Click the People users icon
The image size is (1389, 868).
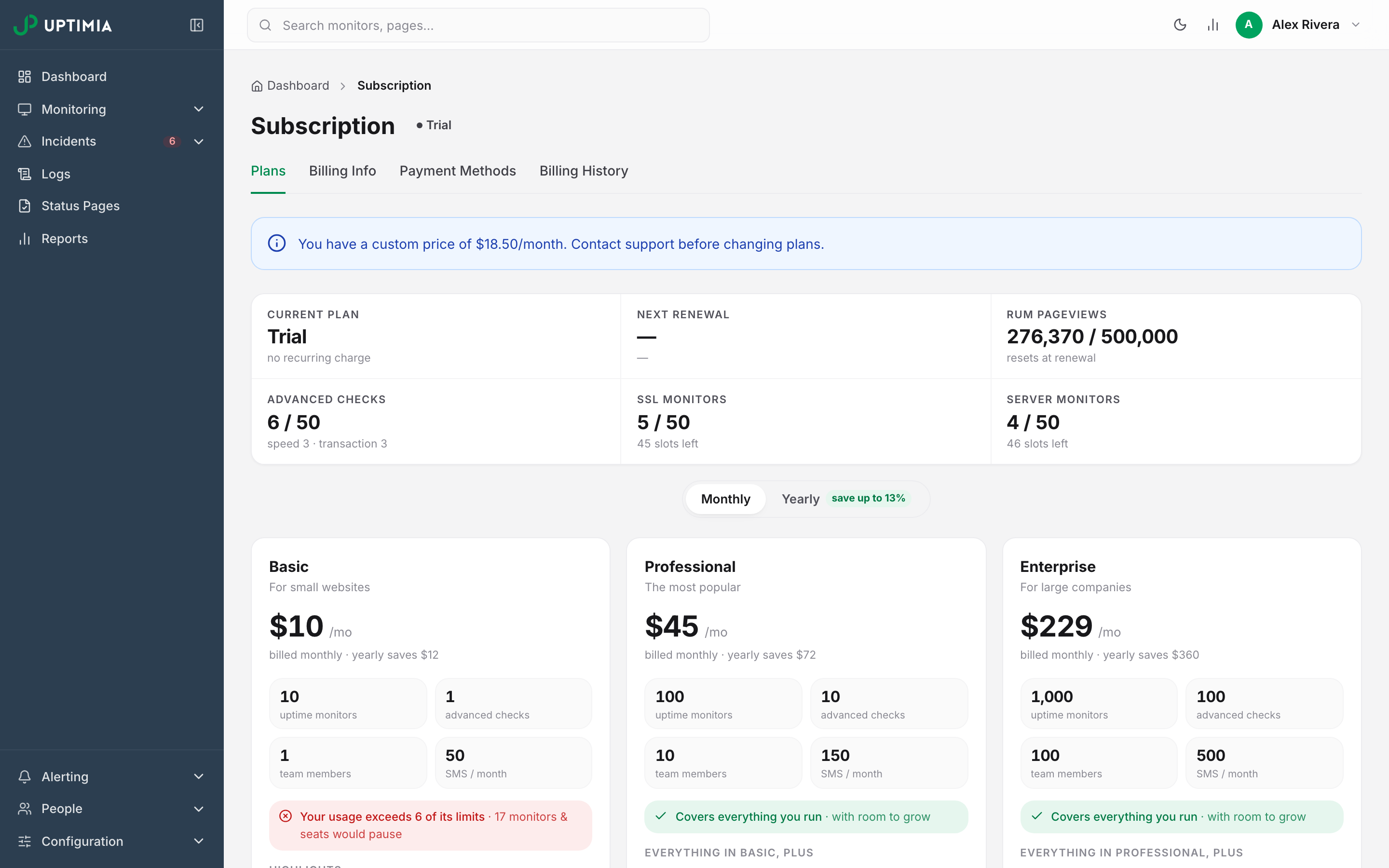(25, 809)
